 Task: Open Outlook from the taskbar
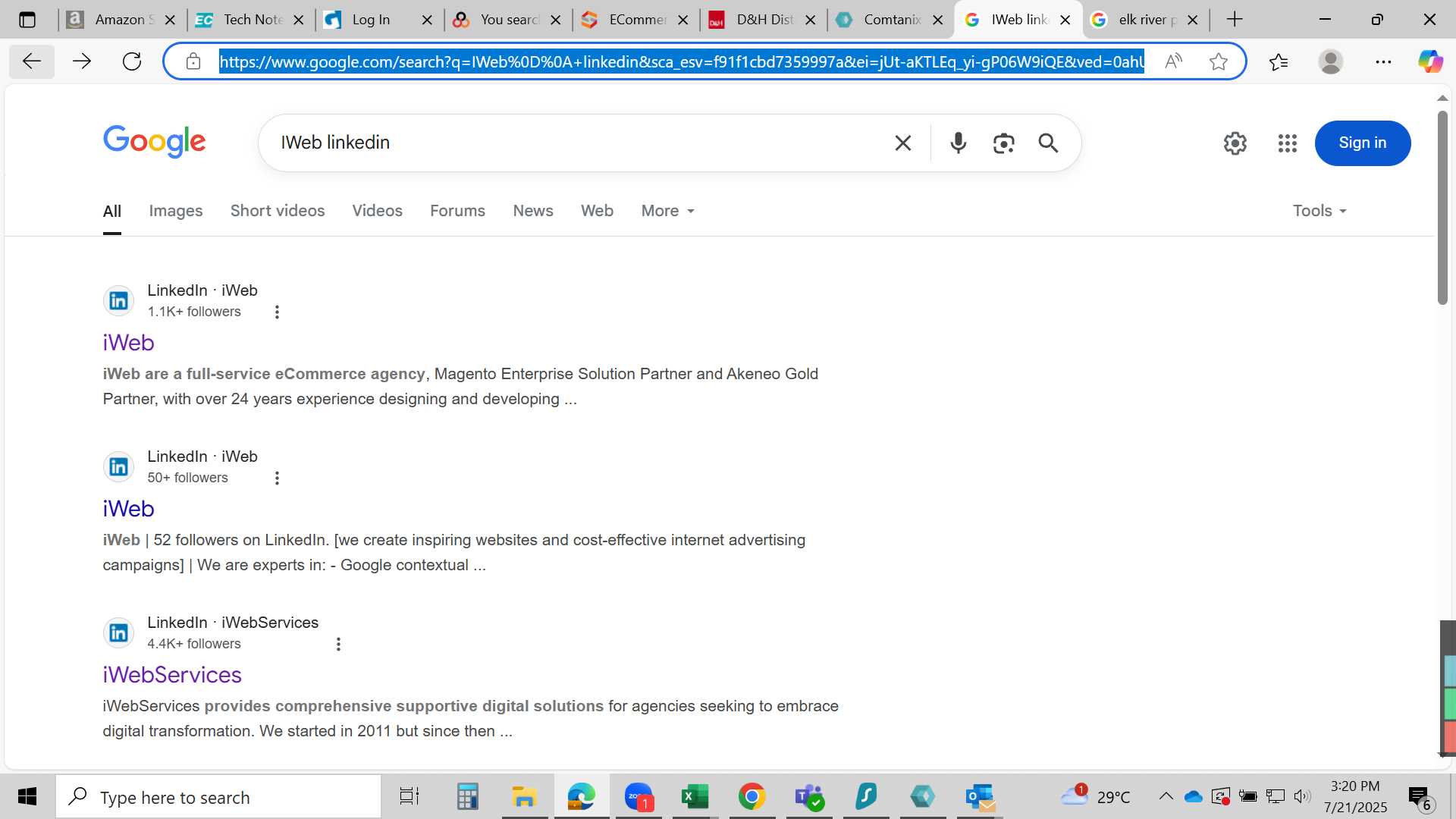(980, 797)
